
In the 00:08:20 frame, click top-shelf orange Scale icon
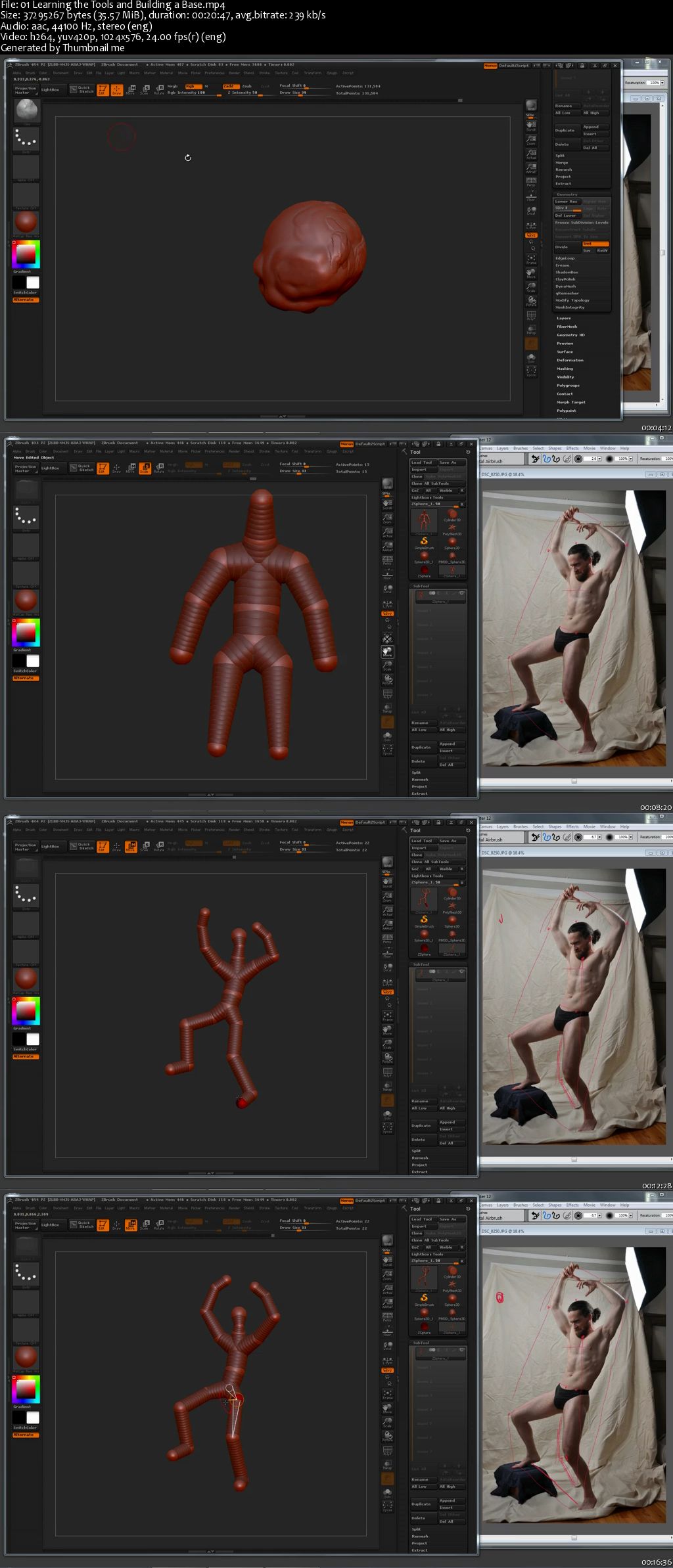click(145, 468)
